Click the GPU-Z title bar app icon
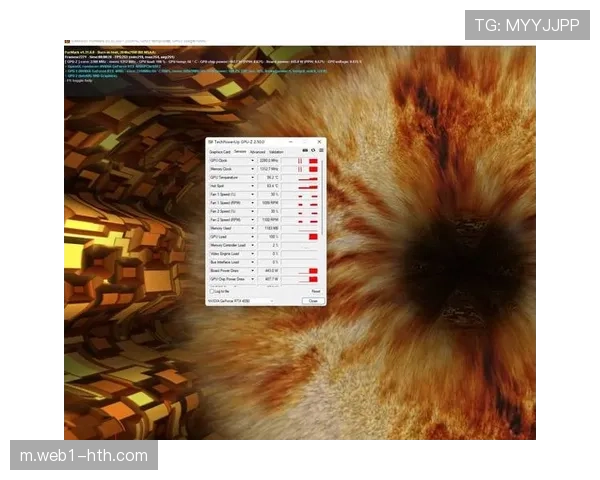The width and height of the screenshot is (600, 480). [x=211, y=143]
